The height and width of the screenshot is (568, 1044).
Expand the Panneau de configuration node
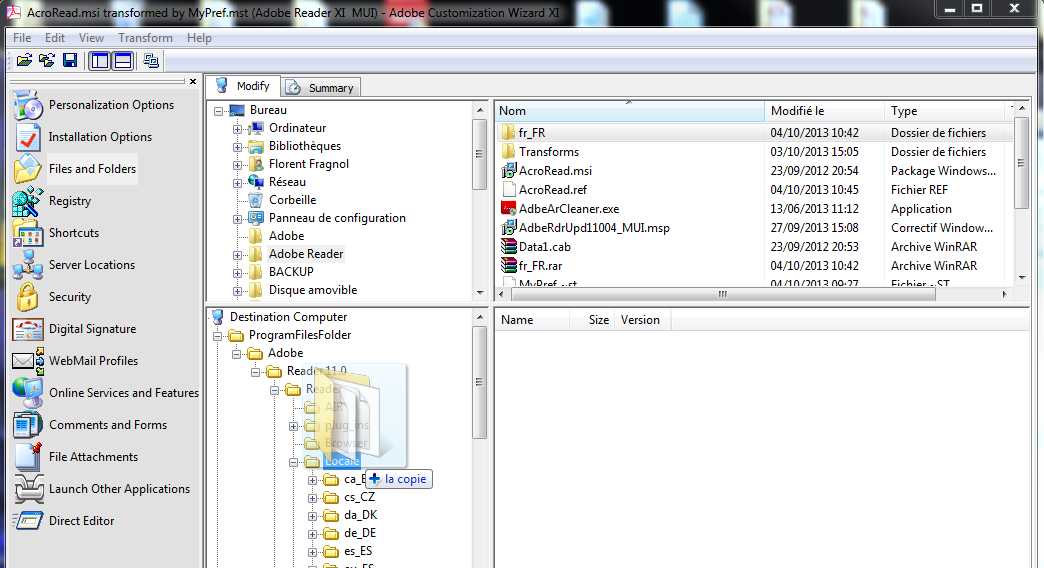click(x=237, y=218)
